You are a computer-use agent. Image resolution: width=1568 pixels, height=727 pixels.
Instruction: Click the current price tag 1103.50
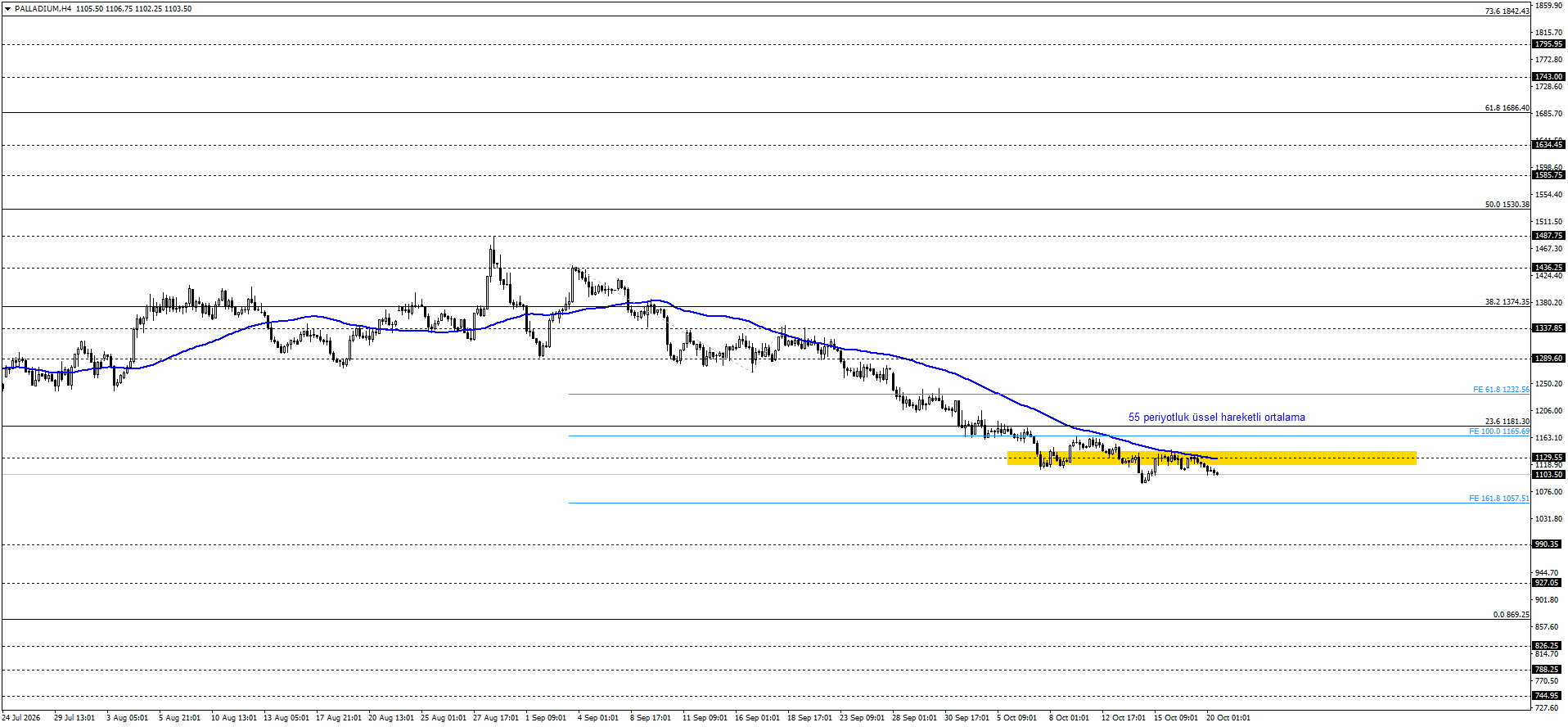pos(1548,475)
